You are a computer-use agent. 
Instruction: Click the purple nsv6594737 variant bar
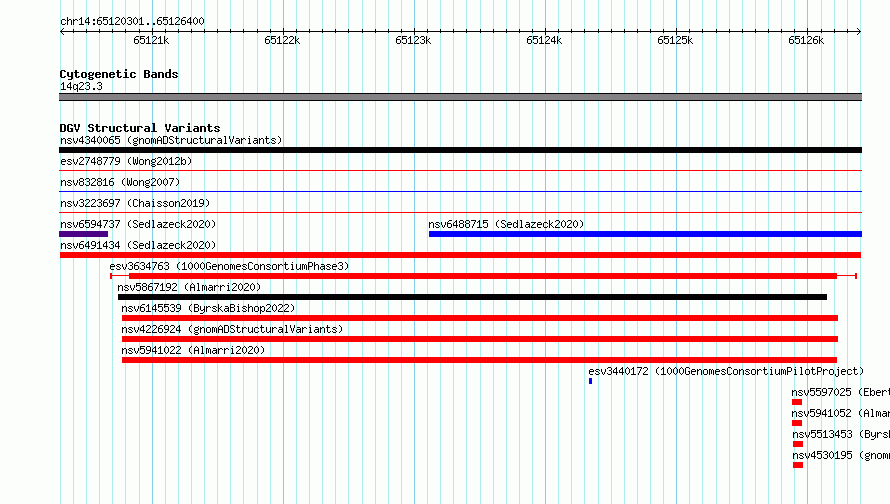point(83,234)
